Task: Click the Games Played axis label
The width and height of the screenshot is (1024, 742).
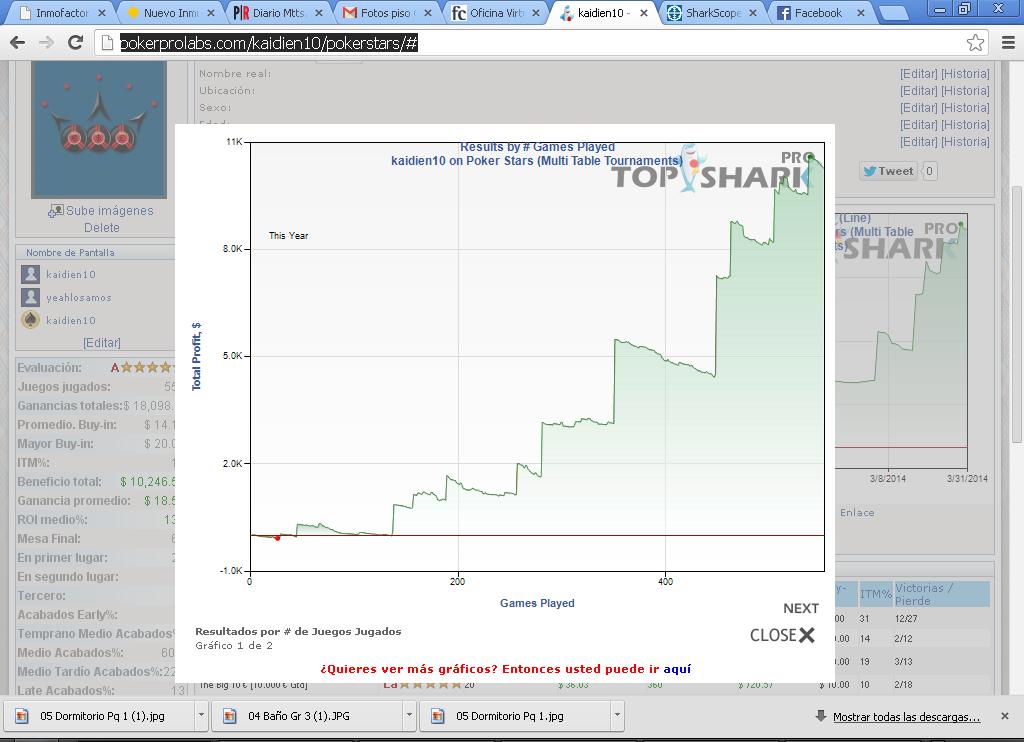Action: coord(537,603)
